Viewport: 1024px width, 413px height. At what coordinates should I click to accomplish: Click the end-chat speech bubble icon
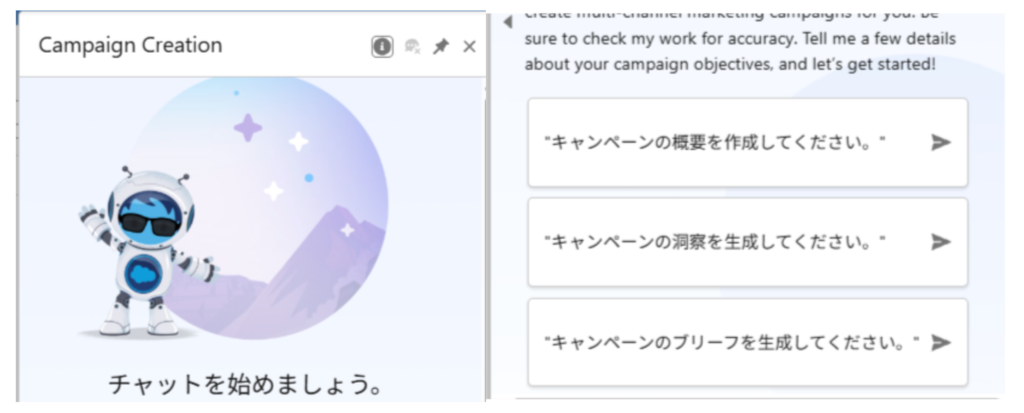click(412, 46)
